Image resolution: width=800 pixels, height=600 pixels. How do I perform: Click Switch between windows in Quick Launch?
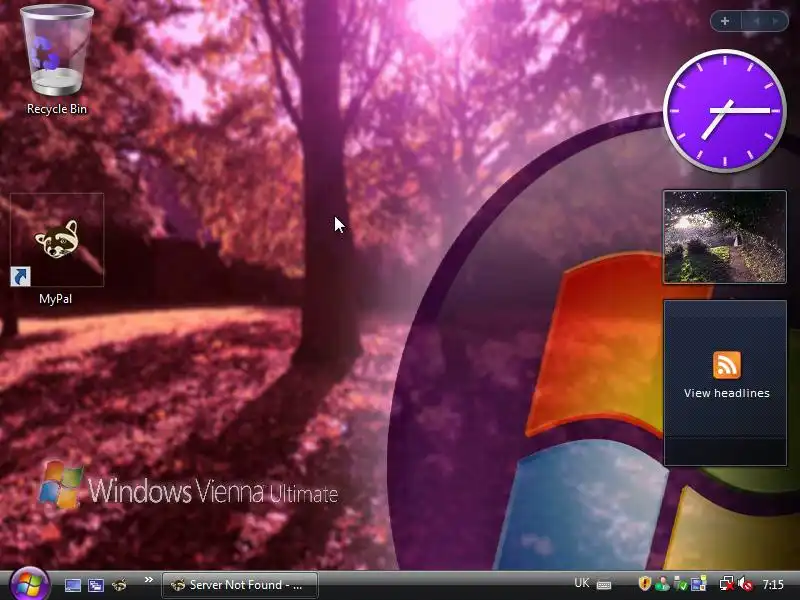95,585
